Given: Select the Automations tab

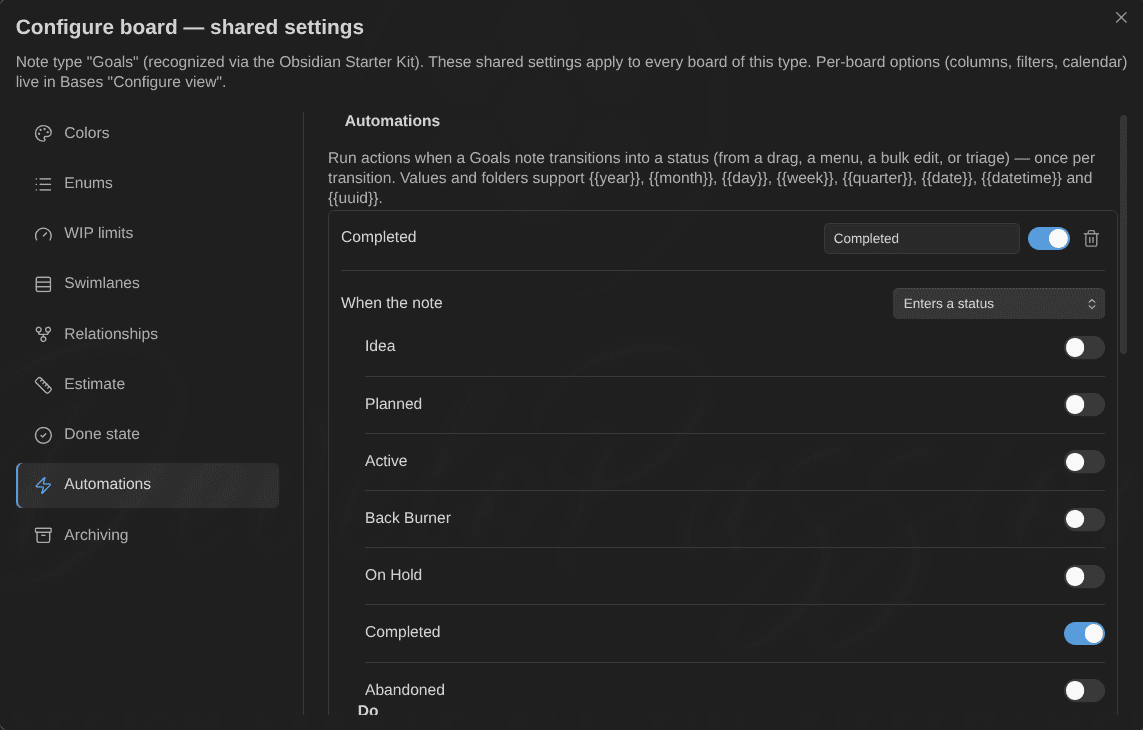Looking at the screenshot, I should [147, 485].
